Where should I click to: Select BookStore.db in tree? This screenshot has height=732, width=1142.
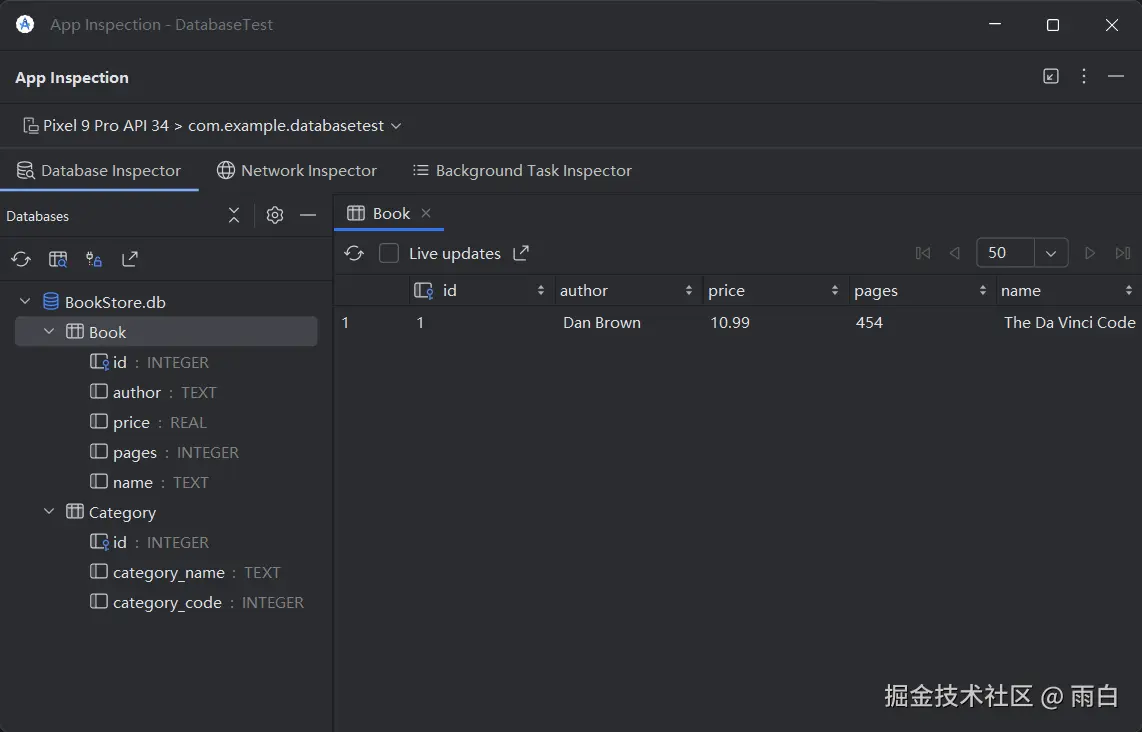[115, 302]
